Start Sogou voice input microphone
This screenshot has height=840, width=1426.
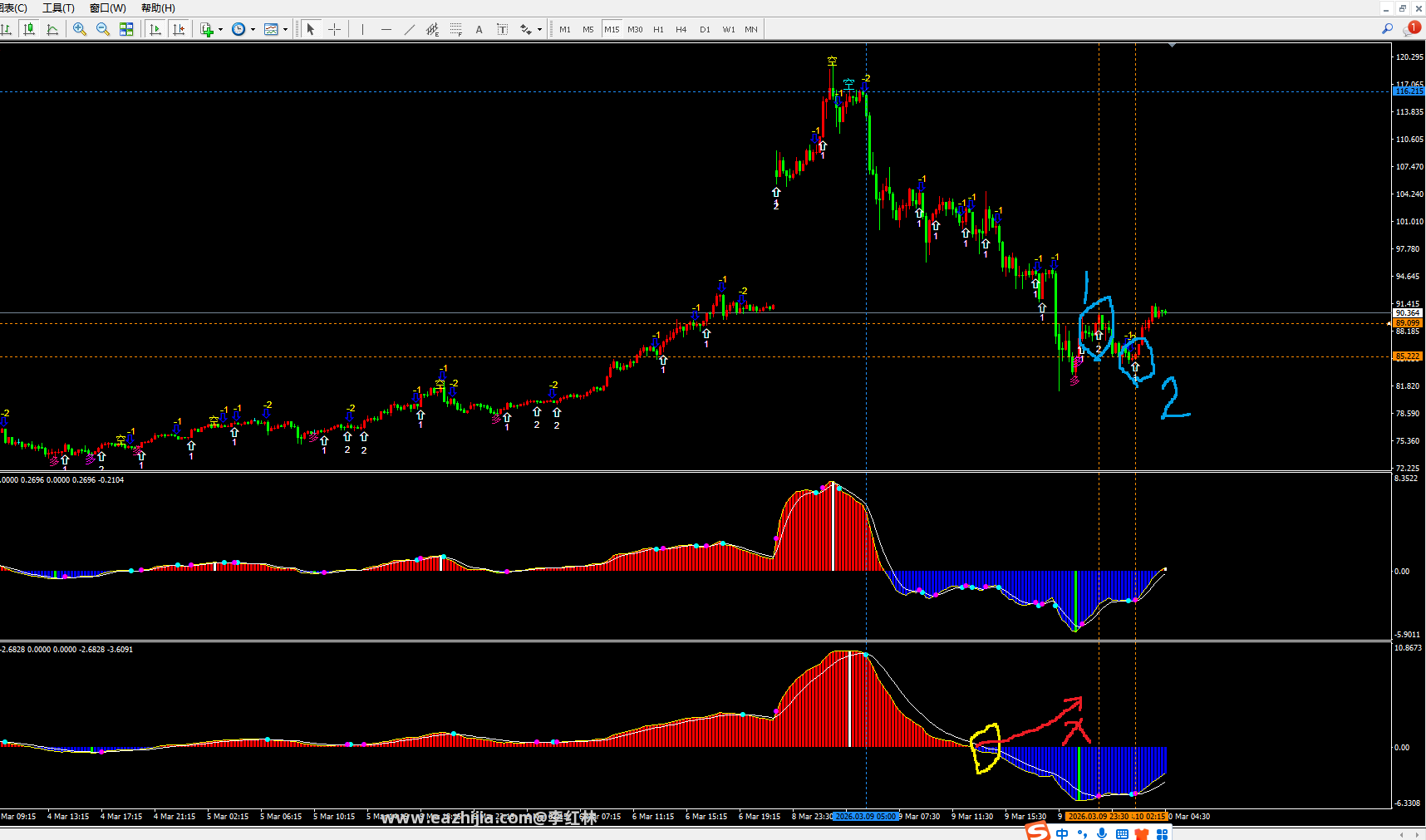[x=1102, y=834]
